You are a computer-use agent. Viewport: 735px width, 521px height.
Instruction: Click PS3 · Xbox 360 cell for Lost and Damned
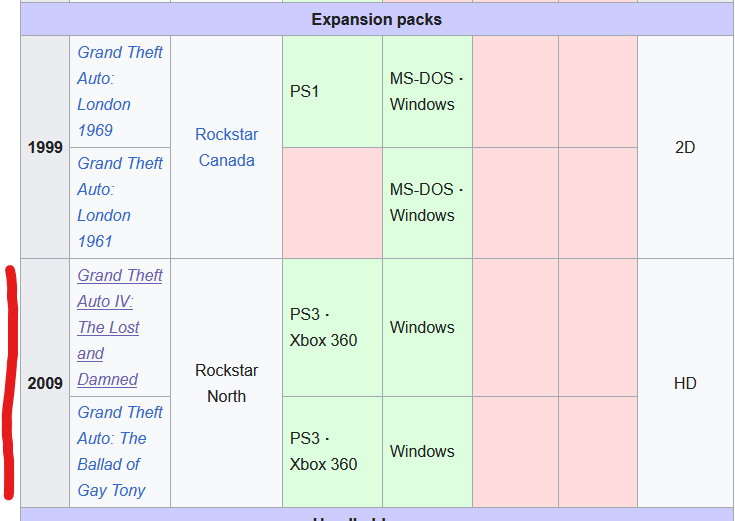(x=332, y=327)
